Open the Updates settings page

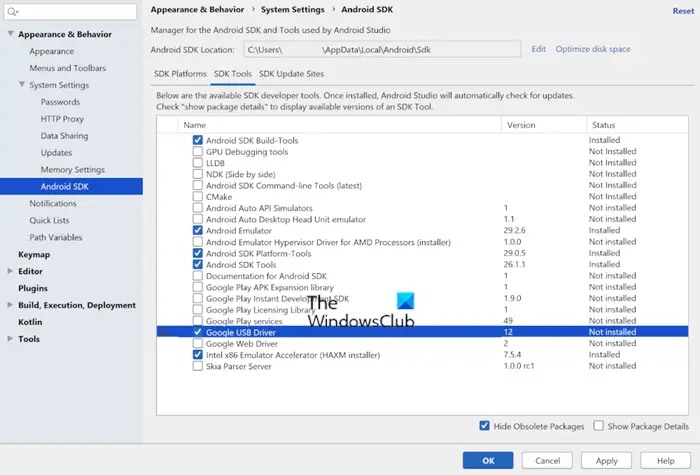pos(56,153)
